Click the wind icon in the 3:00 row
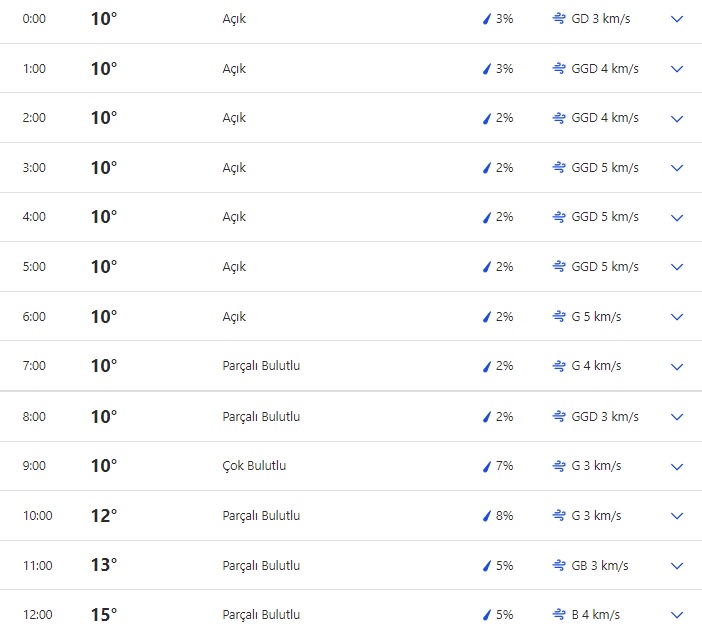 559,168
